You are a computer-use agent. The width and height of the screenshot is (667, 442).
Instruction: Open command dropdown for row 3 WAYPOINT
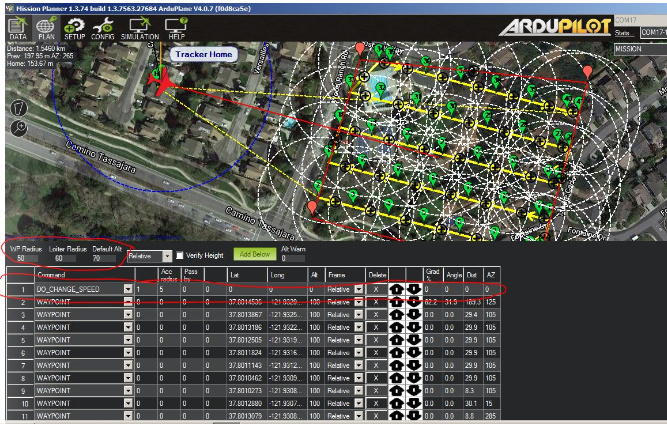click(128, 315)
